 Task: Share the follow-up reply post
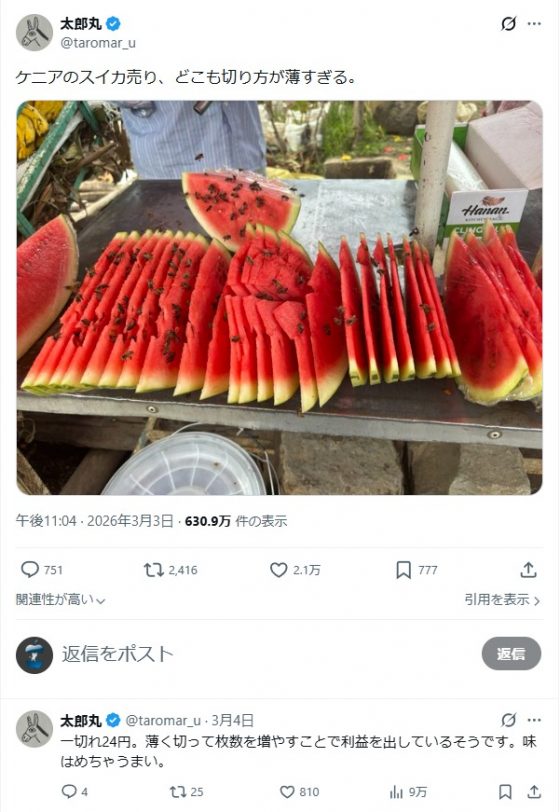point(534,791)
